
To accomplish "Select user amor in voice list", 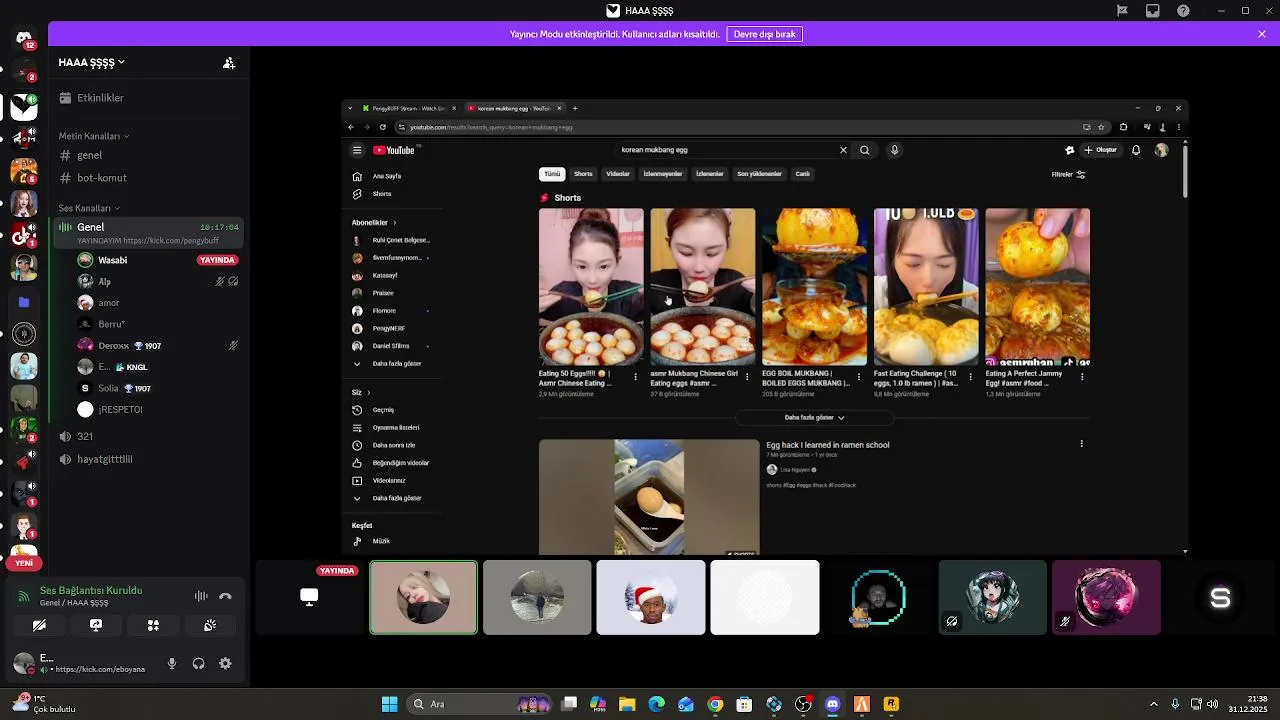I will point(158,303).
